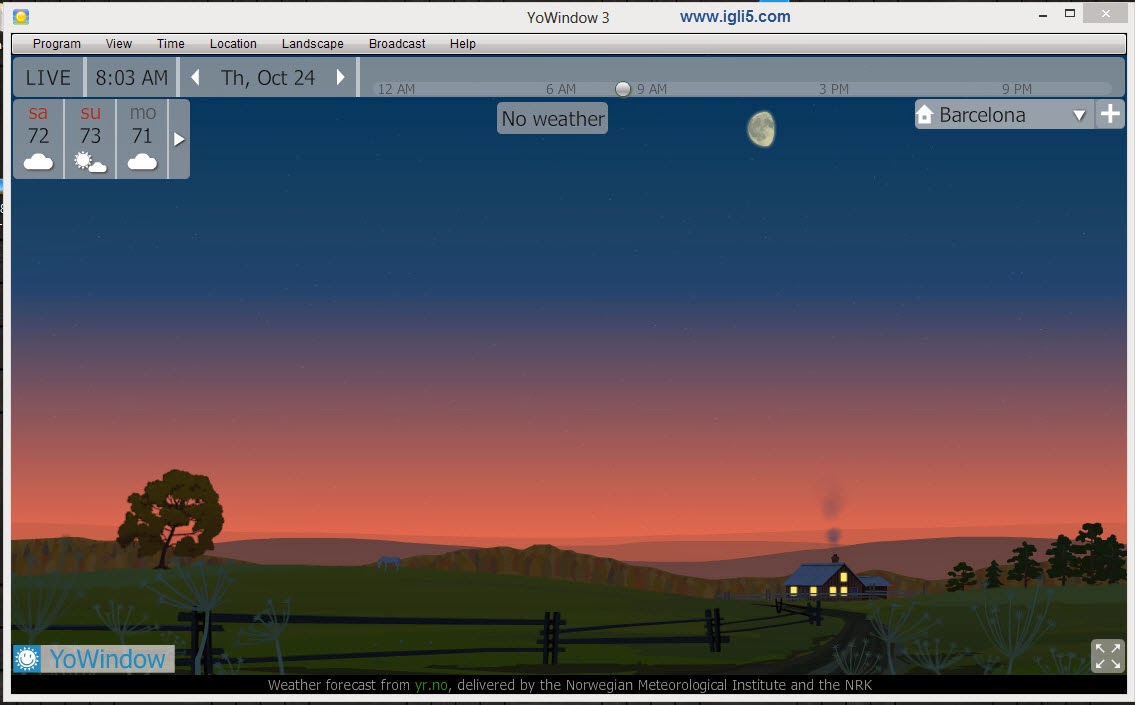The height and width of the screenshot is (705, 1135).
Task: Click the fullscreen expand icon
Action: coord(1107,656)
